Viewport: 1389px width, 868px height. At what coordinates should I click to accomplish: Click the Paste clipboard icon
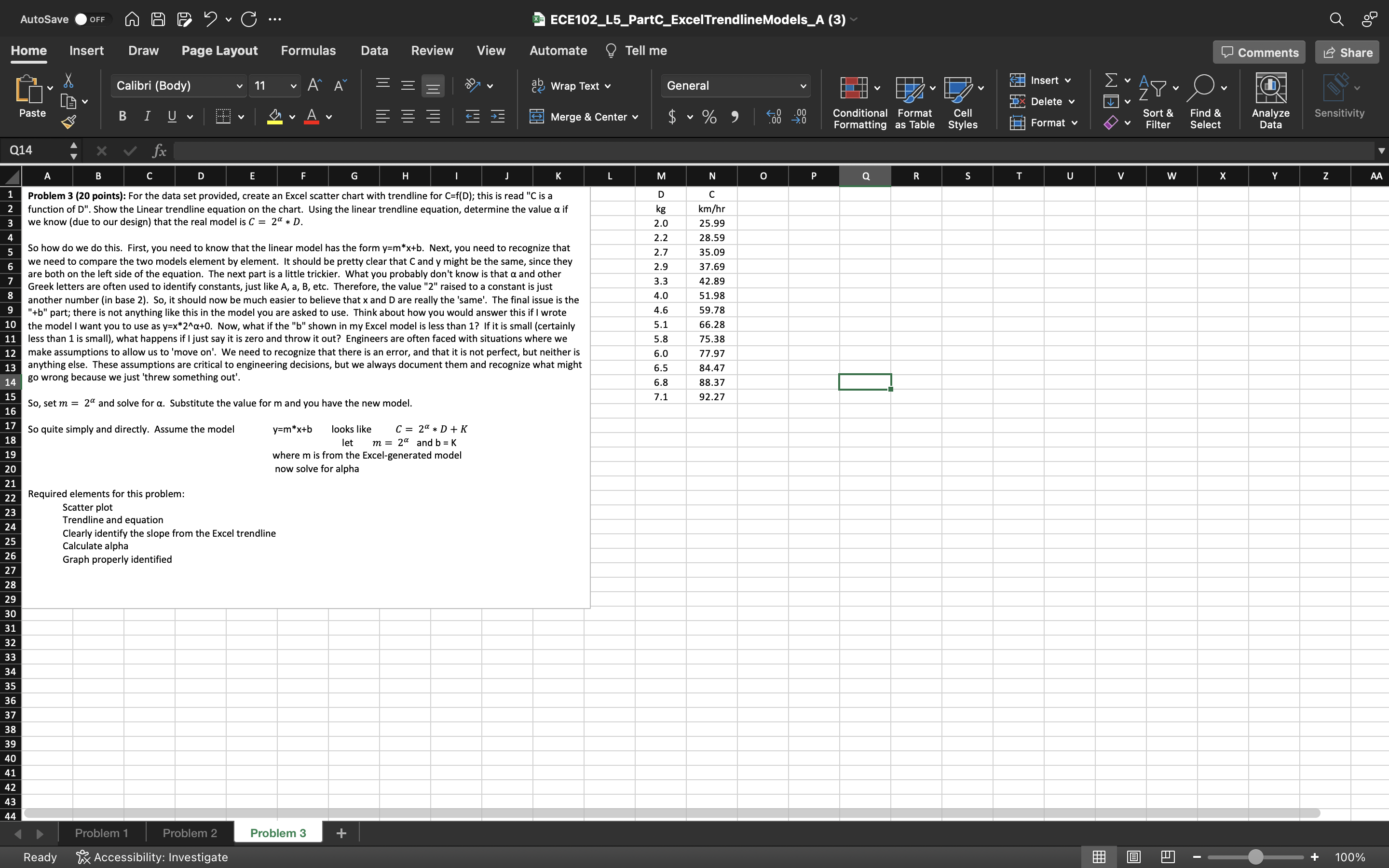[x=29, y=90]
